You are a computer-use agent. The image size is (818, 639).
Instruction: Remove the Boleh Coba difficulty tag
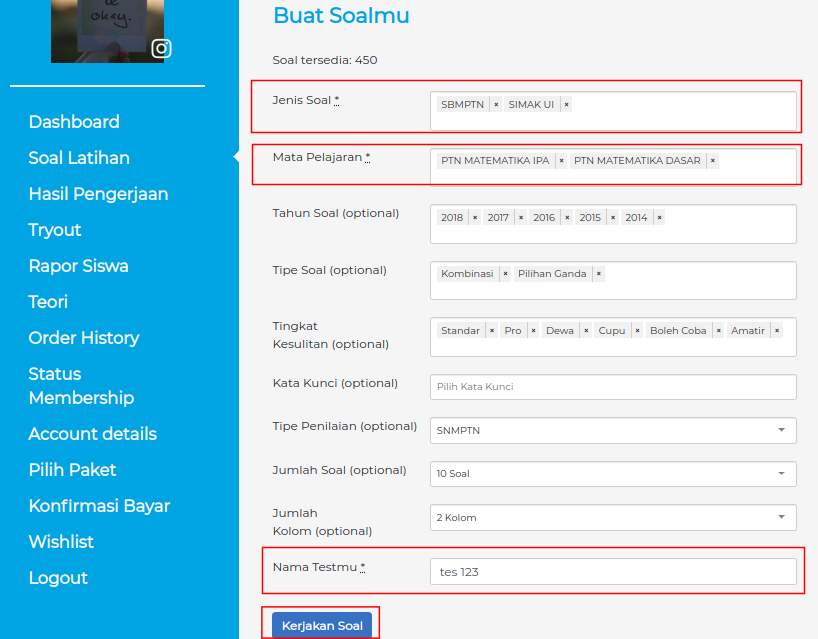[x=719, y=331]
